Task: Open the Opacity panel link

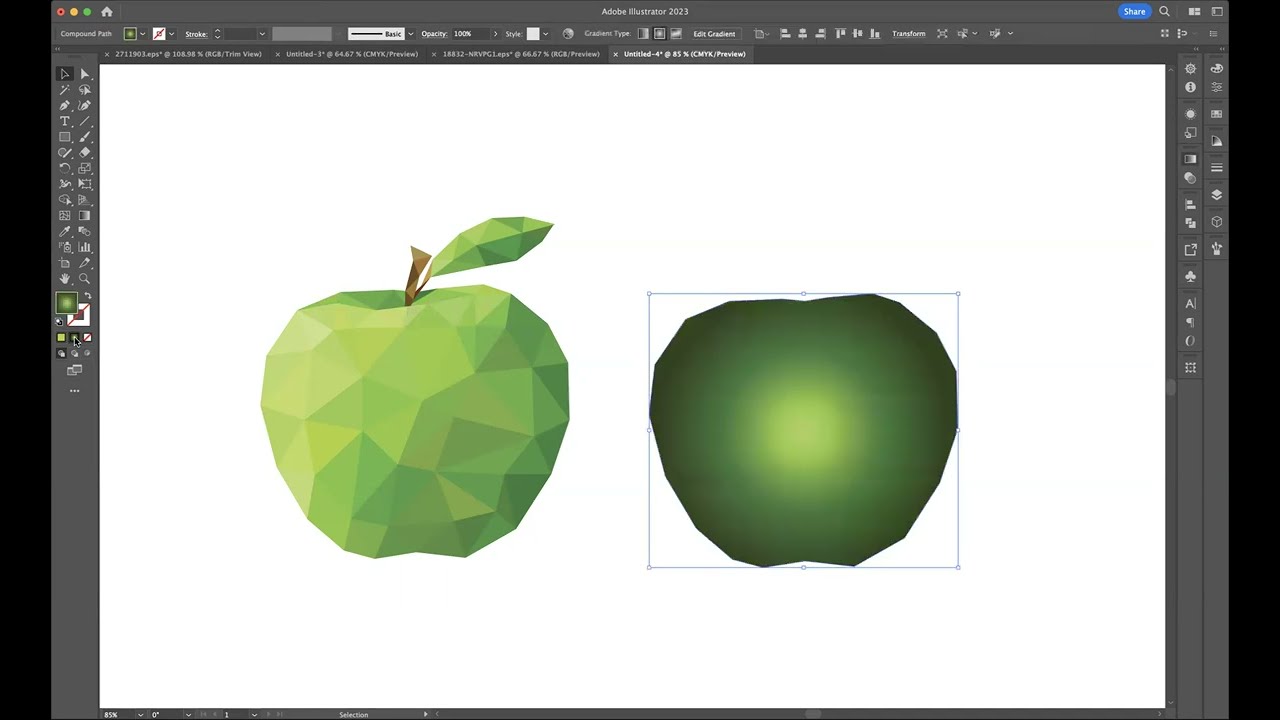Action: [x=434, y=33]
